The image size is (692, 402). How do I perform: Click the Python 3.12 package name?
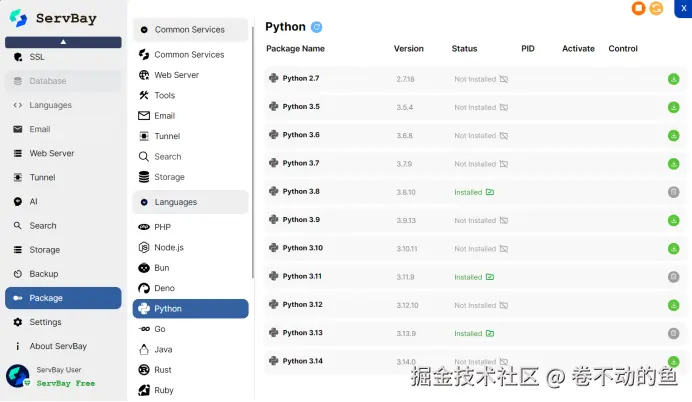click(303, 304)
